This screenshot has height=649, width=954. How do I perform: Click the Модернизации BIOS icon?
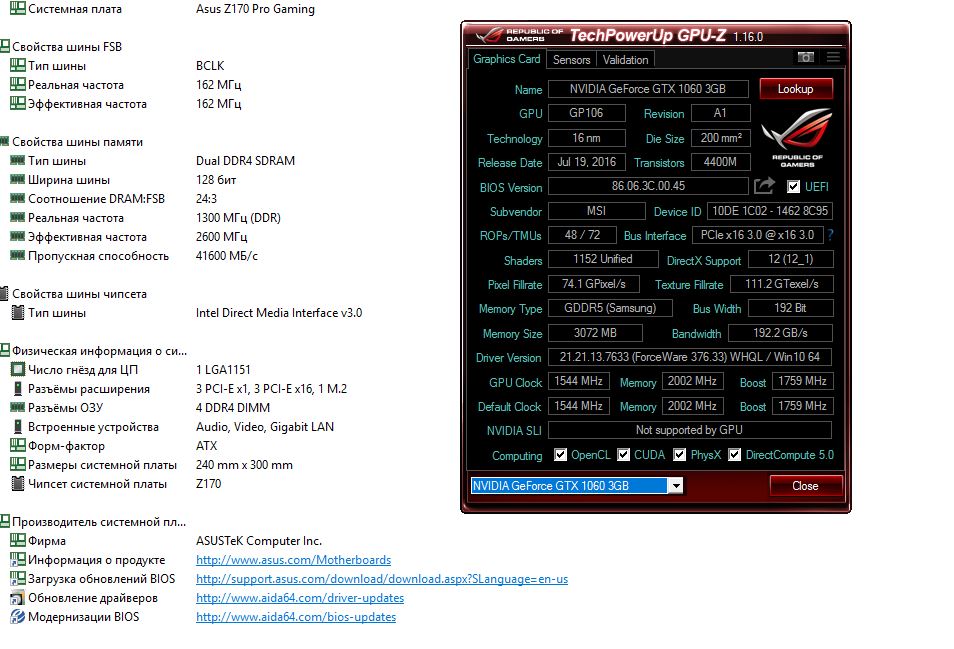[18, 617]
